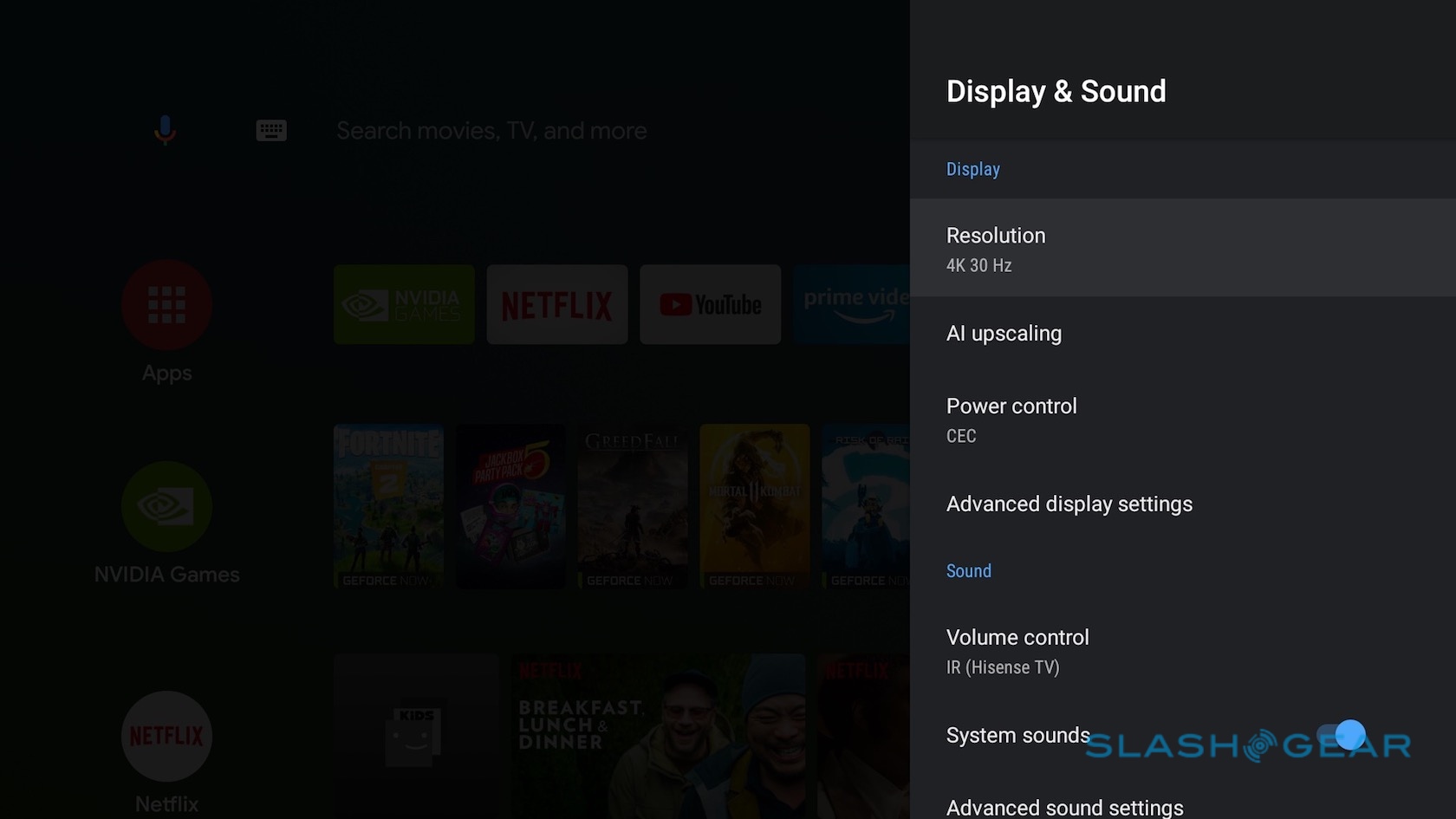Launch the Prime Video app tile
This screenshot has height=819, width=1456.
click(x=851, y=304)
